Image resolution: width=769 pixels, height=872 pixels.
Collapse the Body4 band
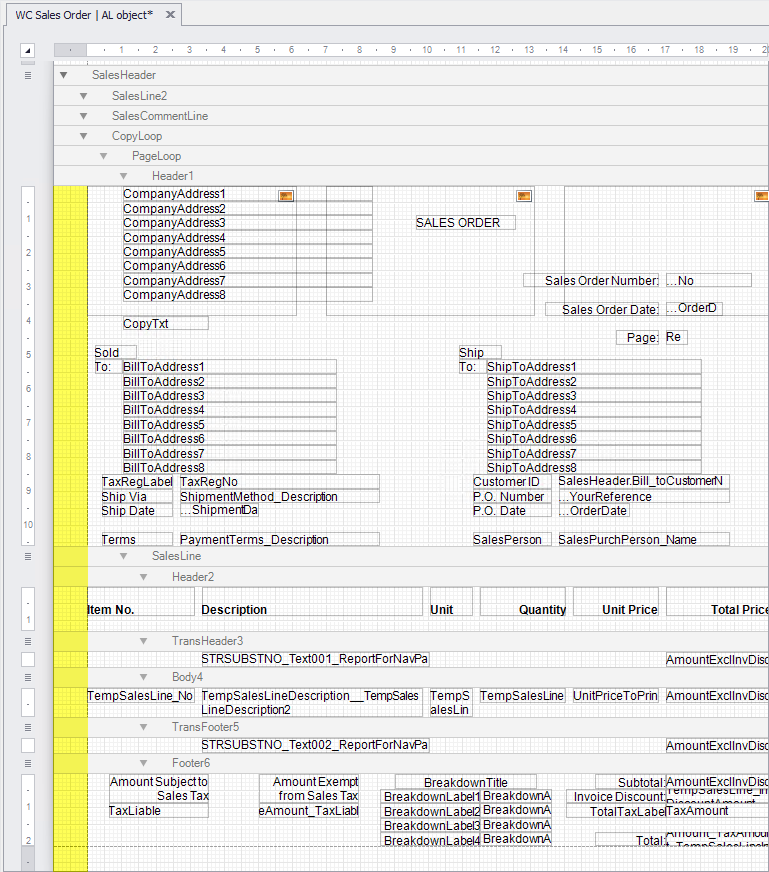[x=143, y=677]
